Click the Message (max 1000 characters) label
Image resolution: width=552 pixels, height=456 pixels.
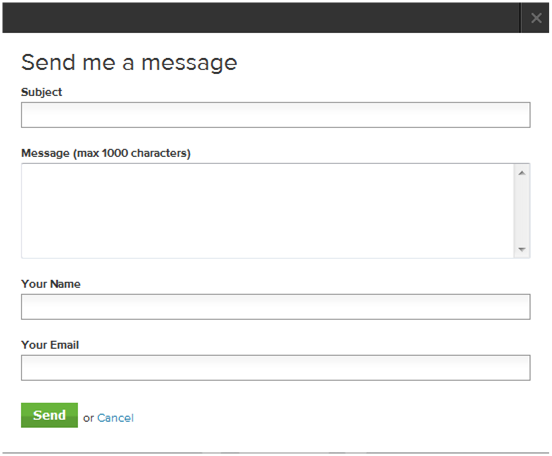(106, 153)
